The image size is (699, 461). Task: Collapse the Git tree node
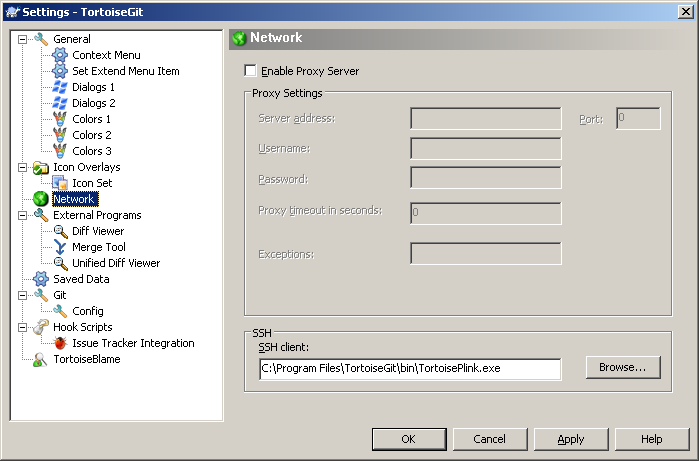click(22, 295)
